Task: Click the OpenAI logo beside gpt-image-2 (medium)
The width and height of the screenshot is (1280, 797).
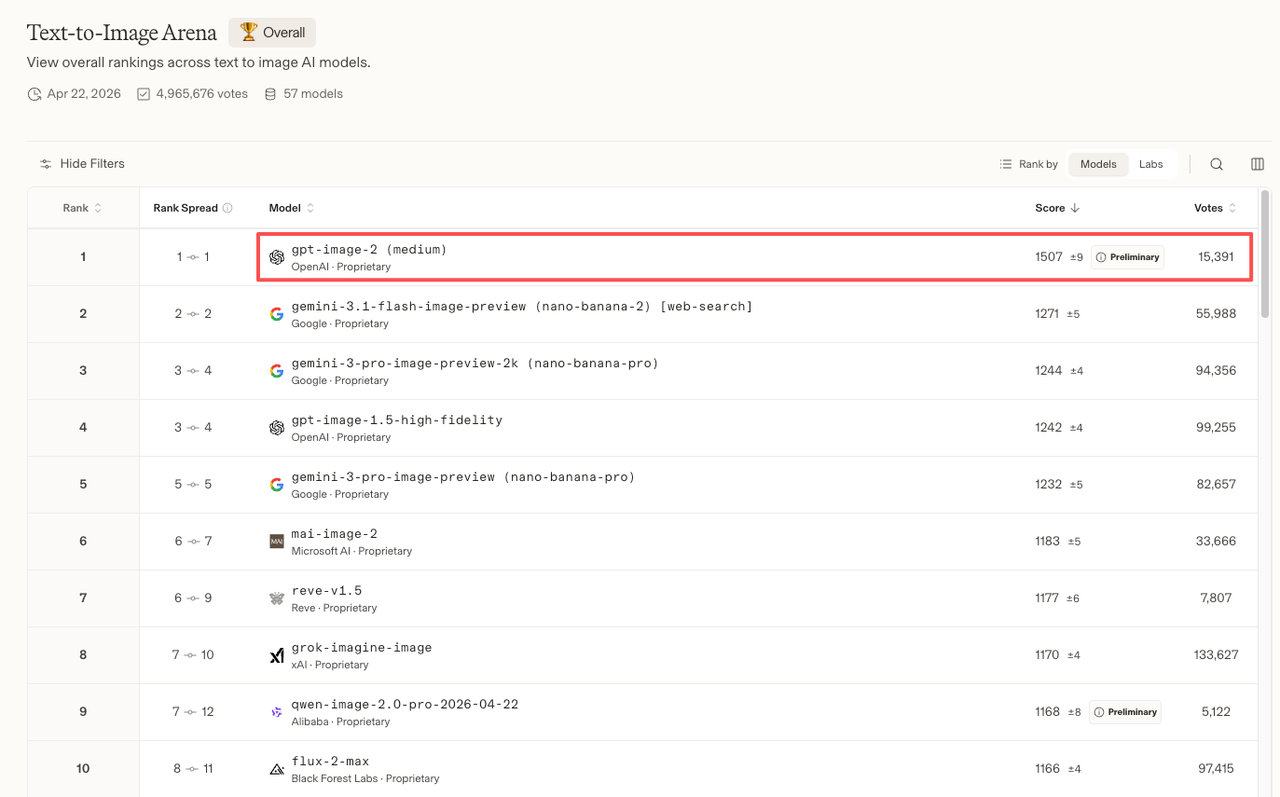Action: tap(277, 257)
